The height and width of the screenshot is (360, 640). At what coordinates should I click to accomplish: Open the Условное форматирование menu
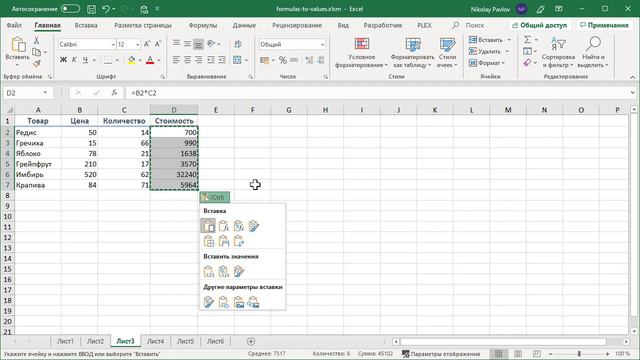click(x=361, y=53)
